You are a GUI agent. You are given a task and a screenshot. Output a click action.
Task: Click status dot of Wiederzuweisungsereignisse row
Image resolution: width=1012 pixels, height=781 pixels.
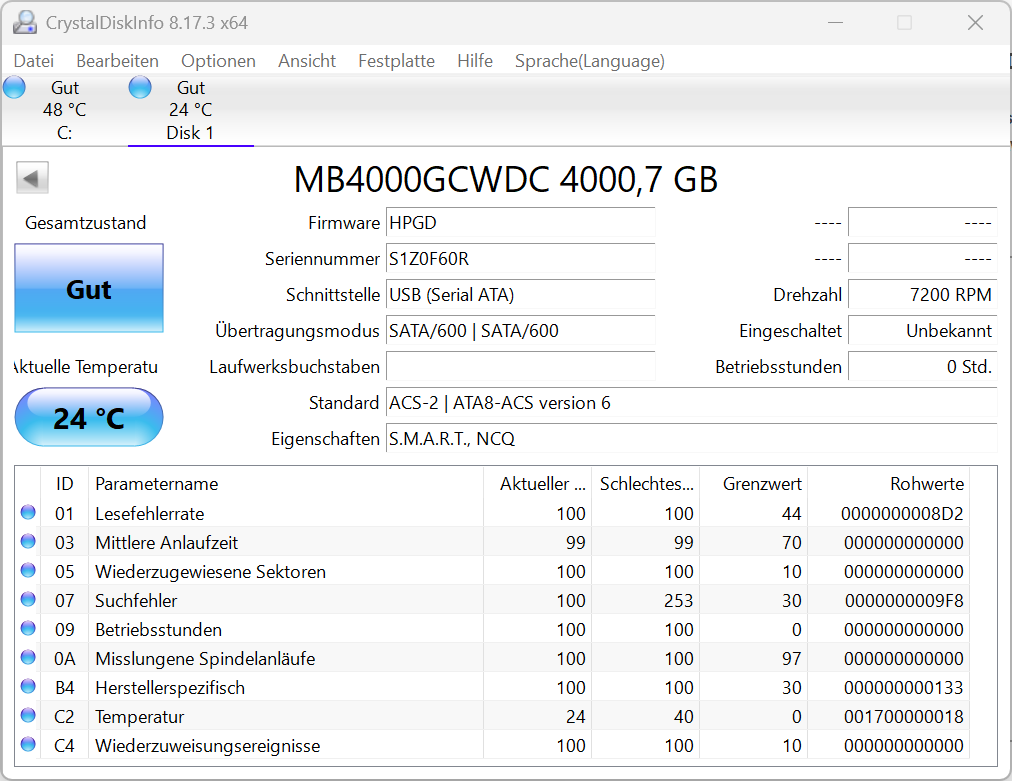pos(28,745)
